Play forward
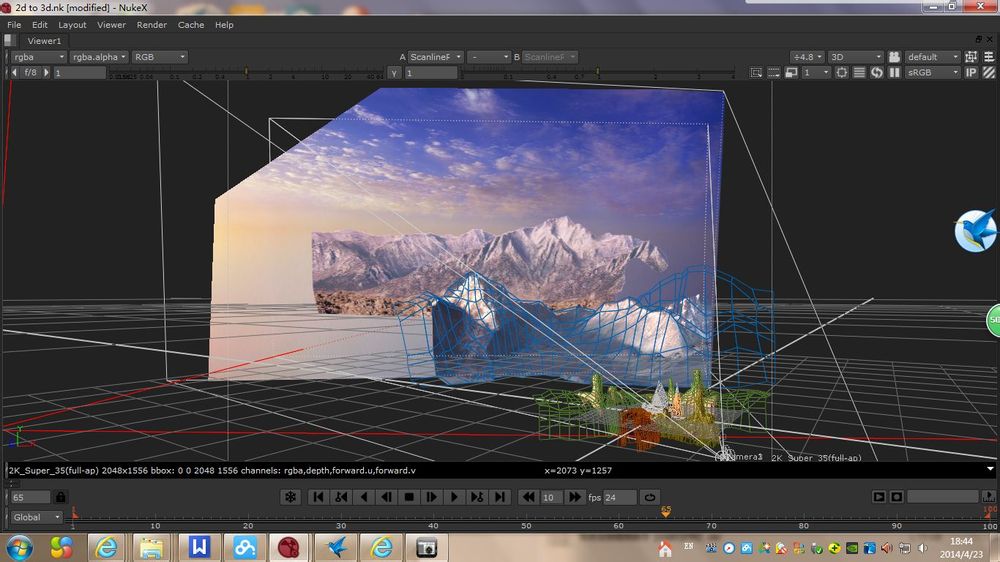The image size is (1000, 562). [x=454, y=497]
